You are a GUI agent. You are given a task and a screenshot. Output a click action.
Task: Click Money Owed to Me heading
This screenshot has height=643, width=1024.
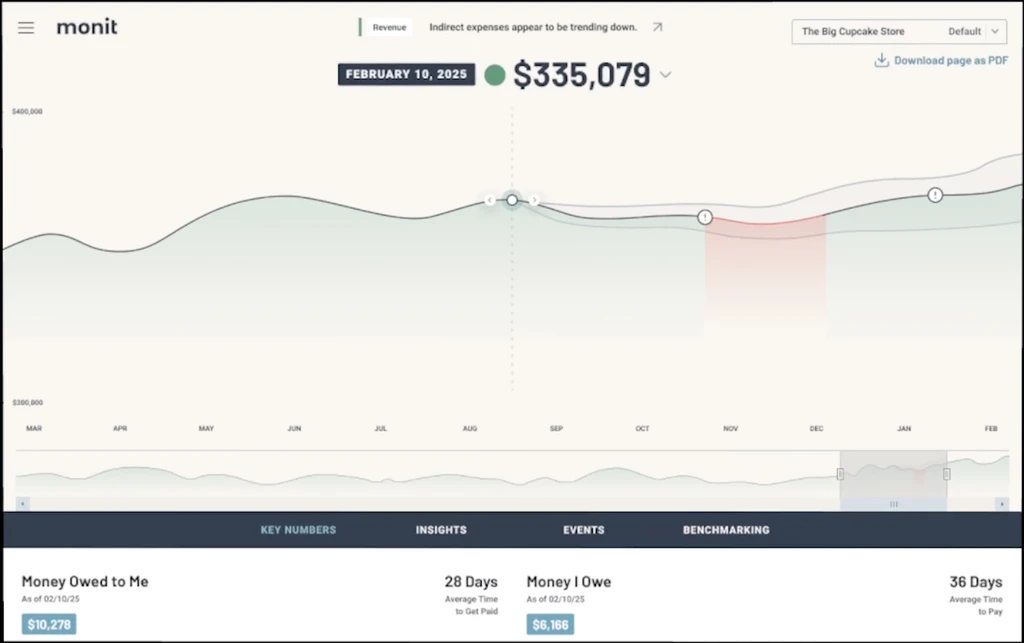click(x=85, y=582)
